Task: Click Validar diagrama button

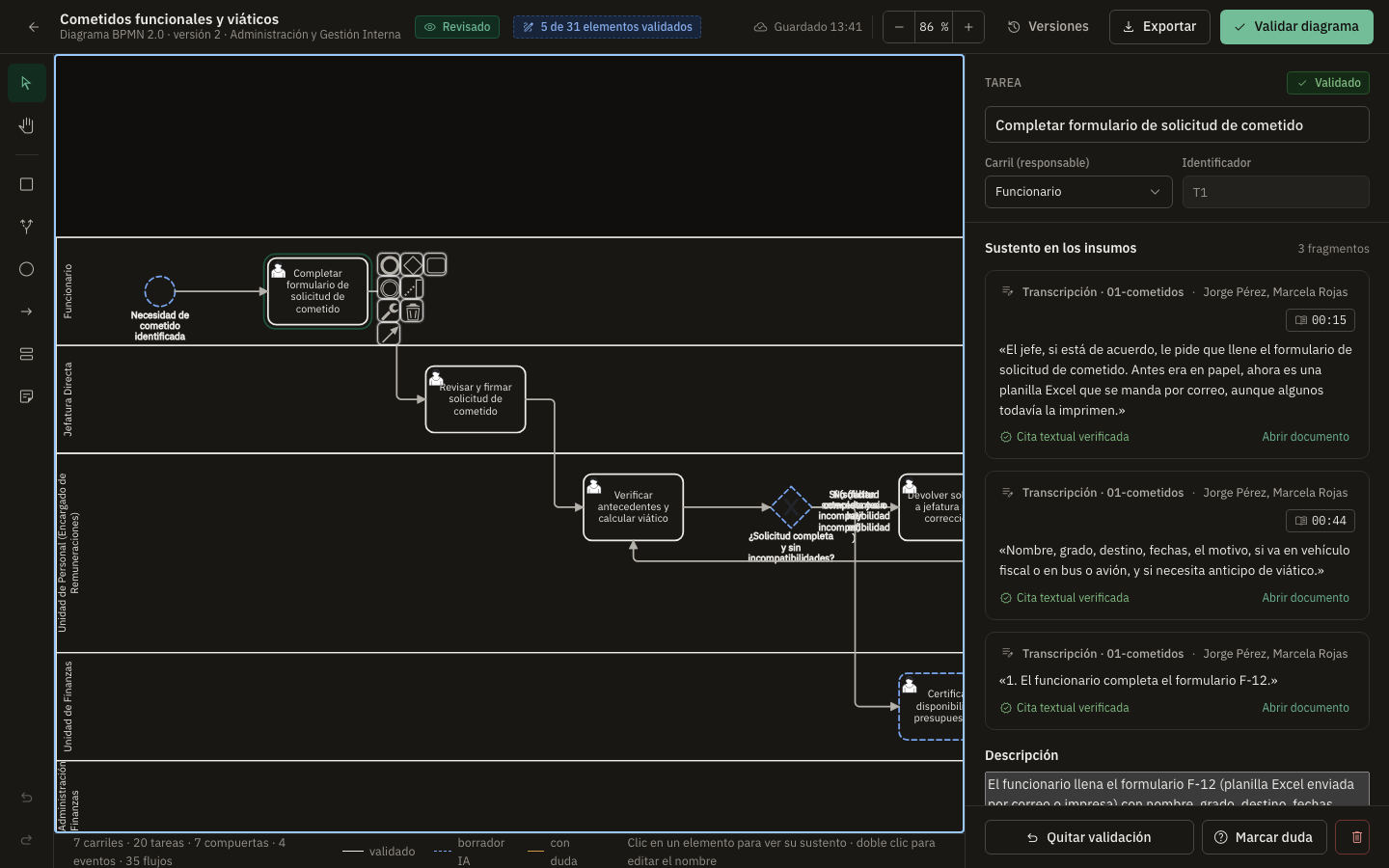Action: [x=1296, y=27]
